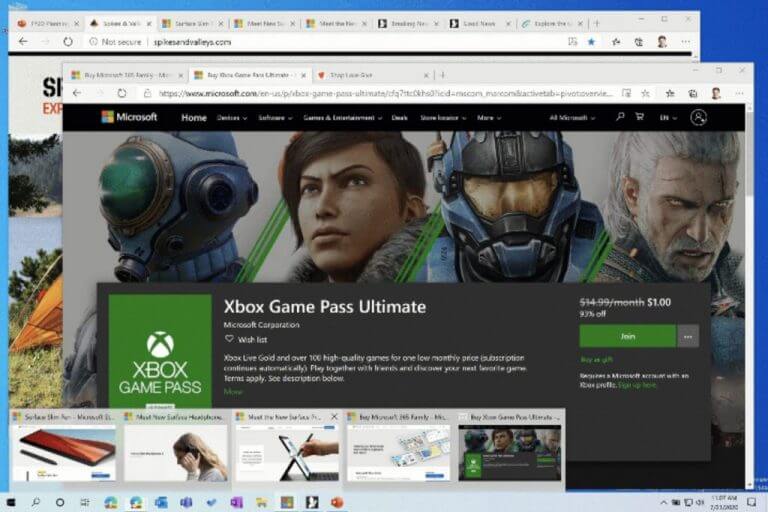Open Collections in the front Edge window
The height and width of the screenshot is (512, 768).
[693, 93]
